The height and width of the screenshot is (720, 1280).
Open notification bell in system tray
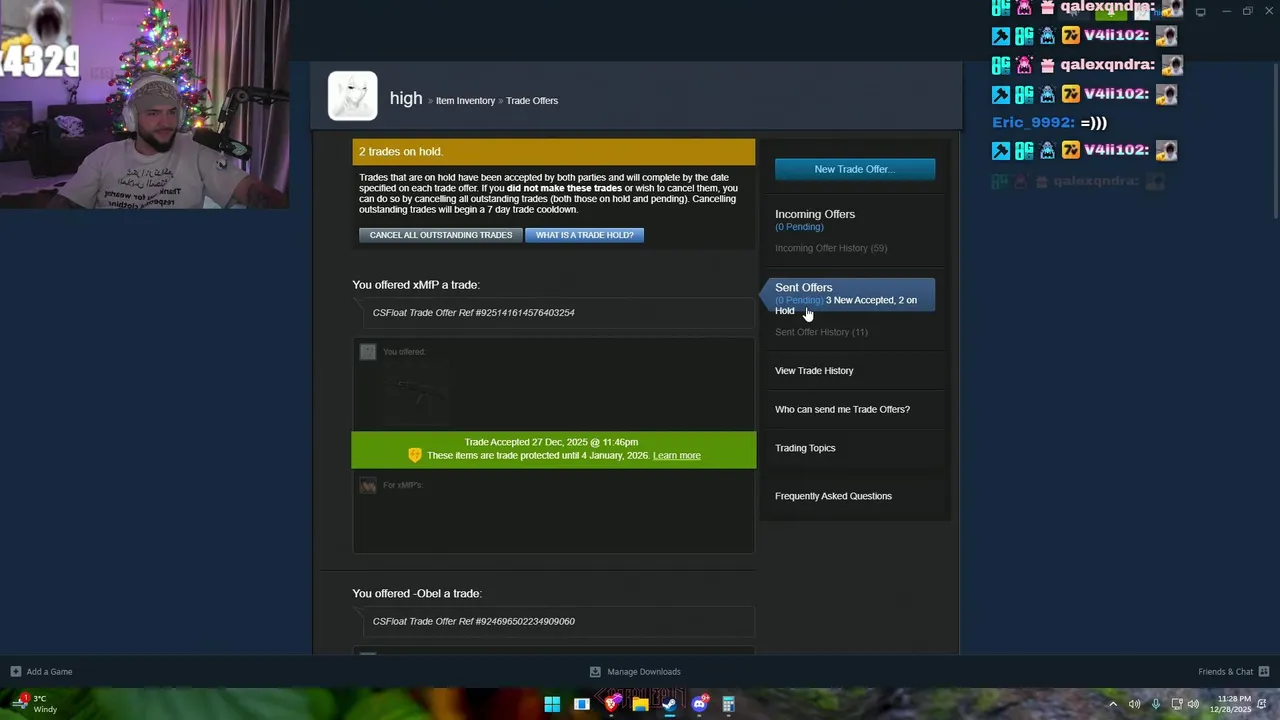tap(1263, 704)
